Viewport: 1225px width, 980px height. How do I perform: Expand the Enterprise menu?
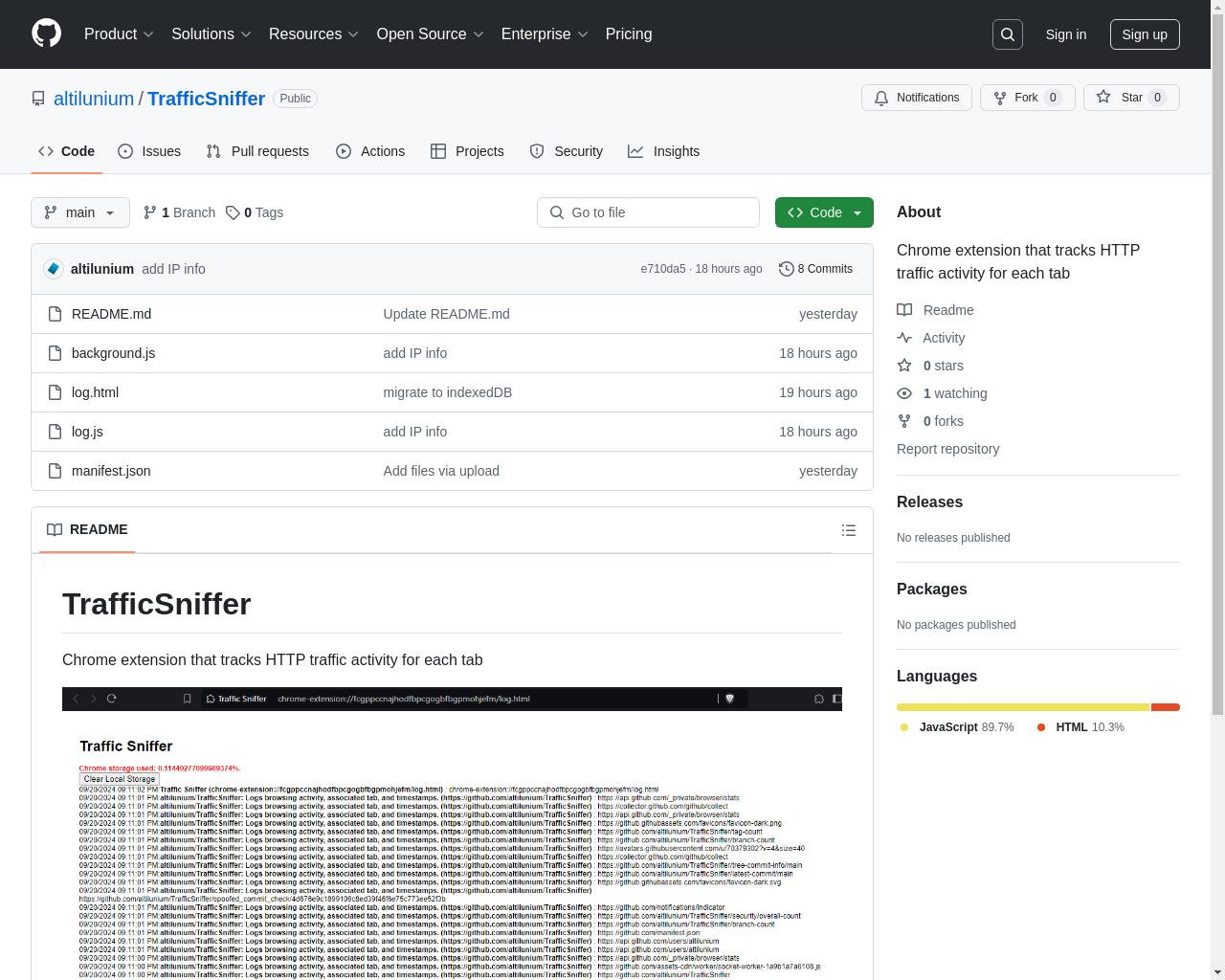(545, 34)
